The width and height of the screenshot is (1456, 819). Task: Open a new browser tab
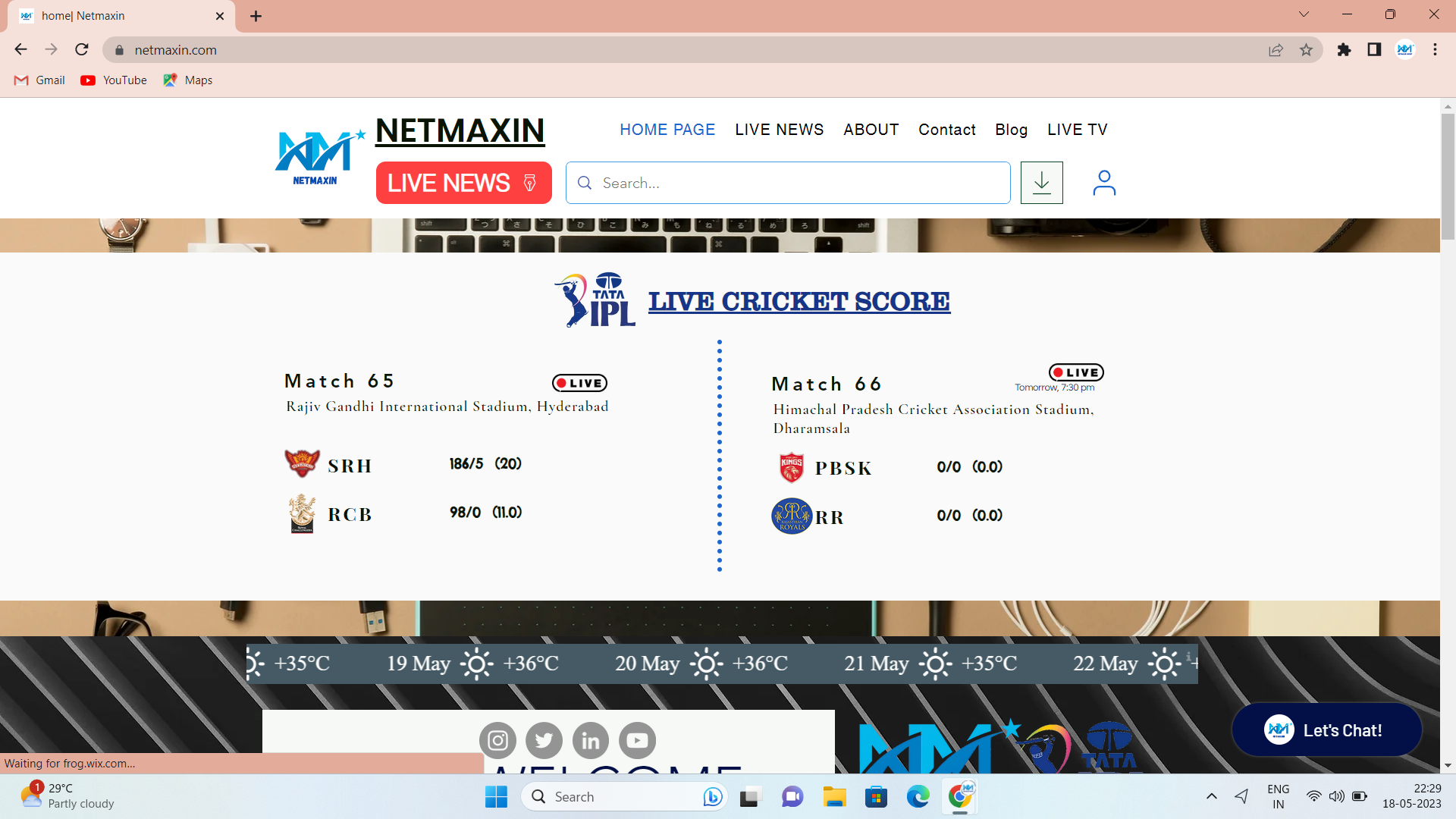(x=256, y=16)
